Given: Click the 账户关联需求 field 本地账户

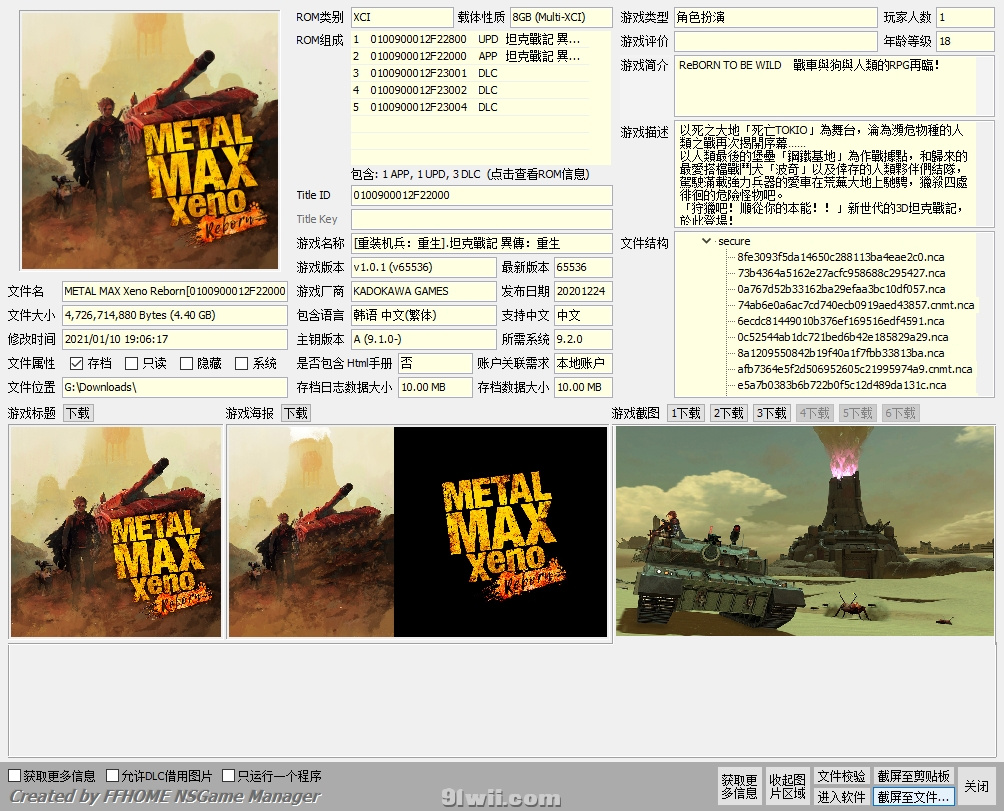Looking at the screenshot, I should (583, 364).
